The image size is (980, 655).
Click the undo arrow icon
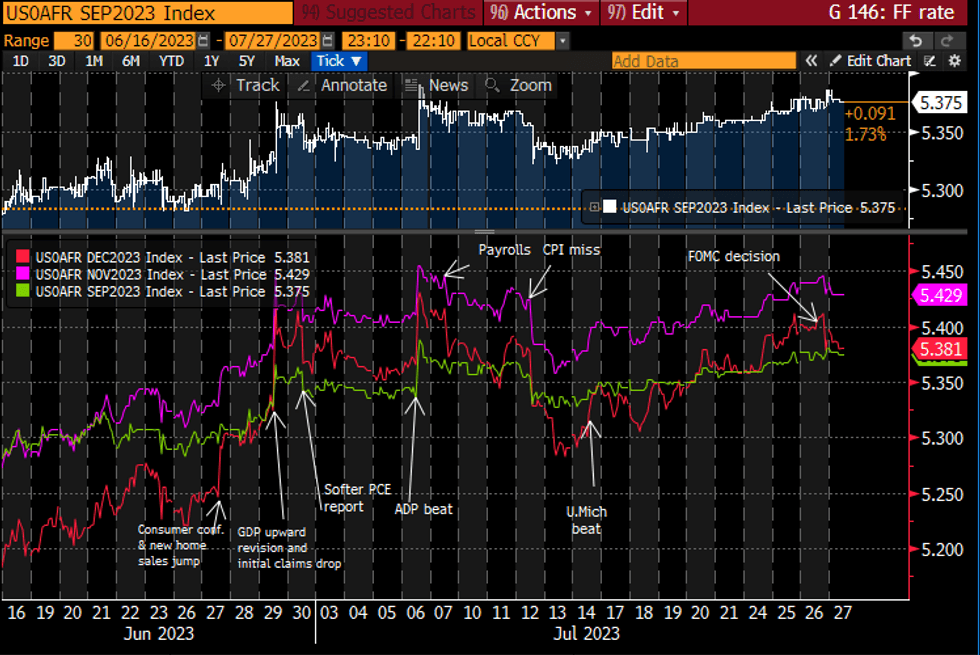click(x=915, y=41)
